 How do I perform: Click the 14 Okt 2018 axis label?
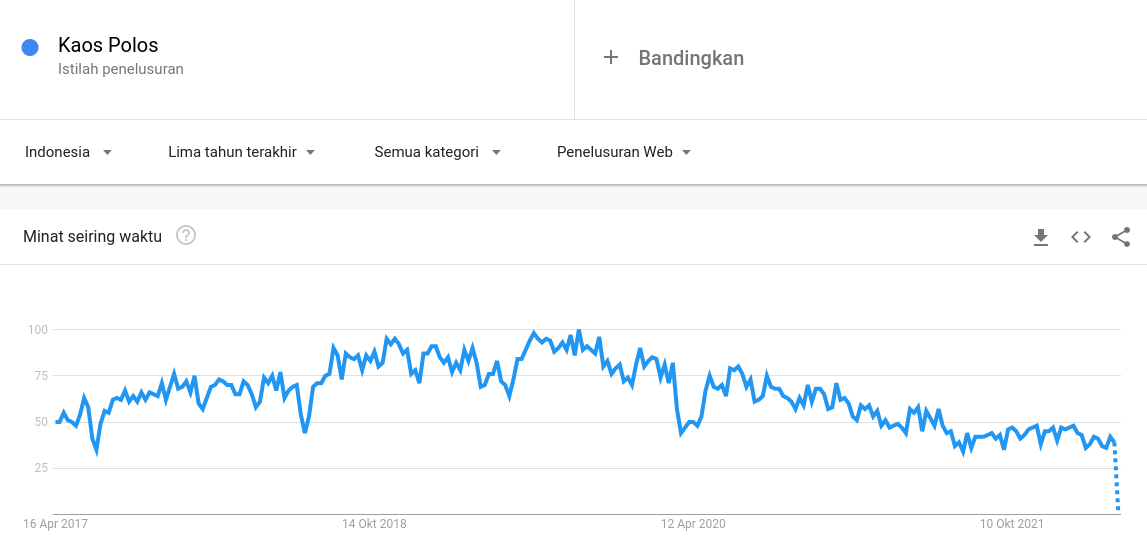tap(375, 524)
